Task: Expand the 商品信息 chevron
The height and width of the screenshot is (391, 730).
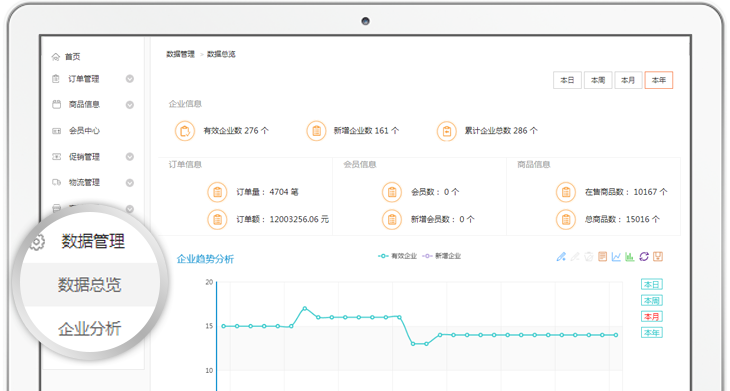Action: (x=130, y=105)
